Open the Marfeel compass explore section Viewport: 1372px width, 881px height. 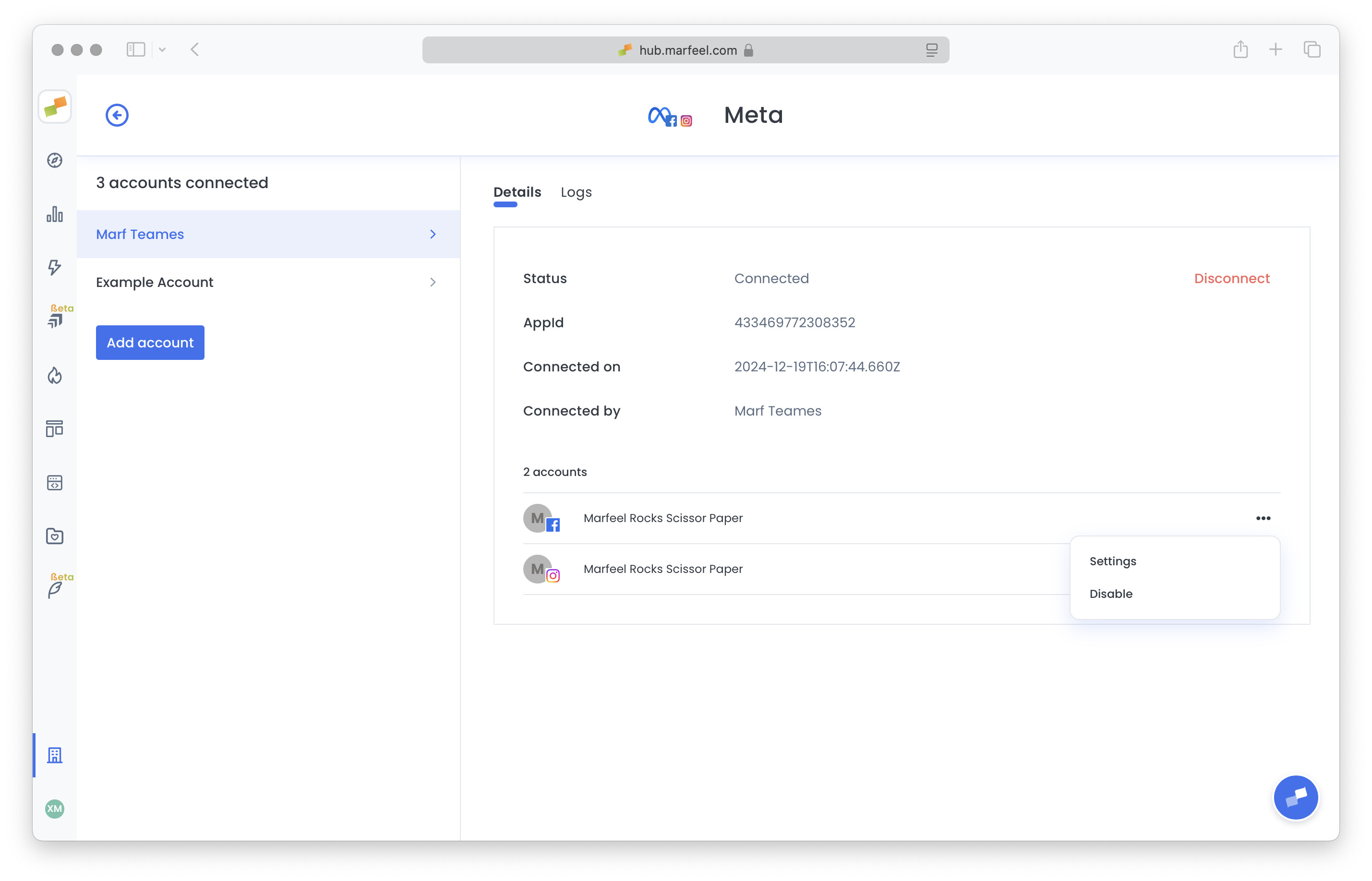pyautogui.click(x=54, y=161)
